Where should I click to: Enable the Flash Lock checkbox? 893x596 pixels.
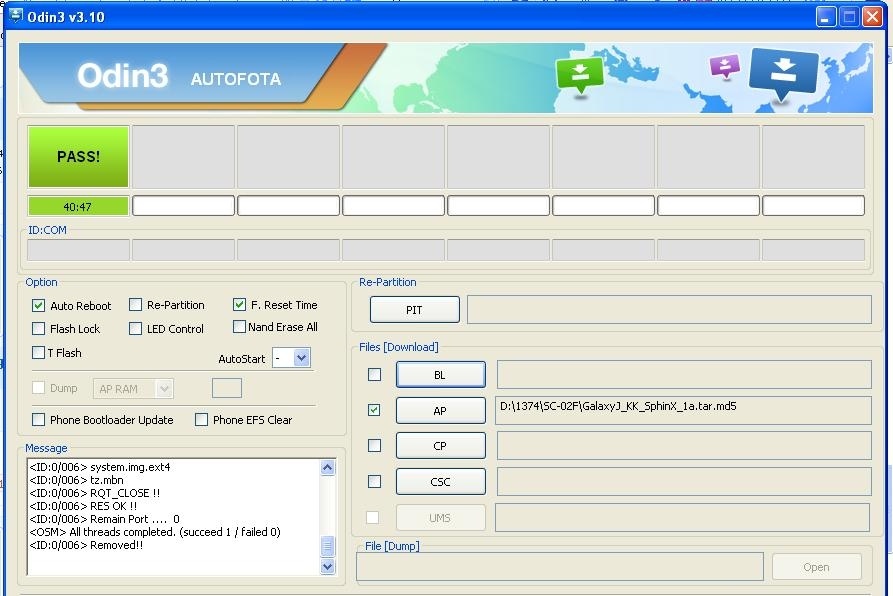pyautogui.click(x=38, y=328)
